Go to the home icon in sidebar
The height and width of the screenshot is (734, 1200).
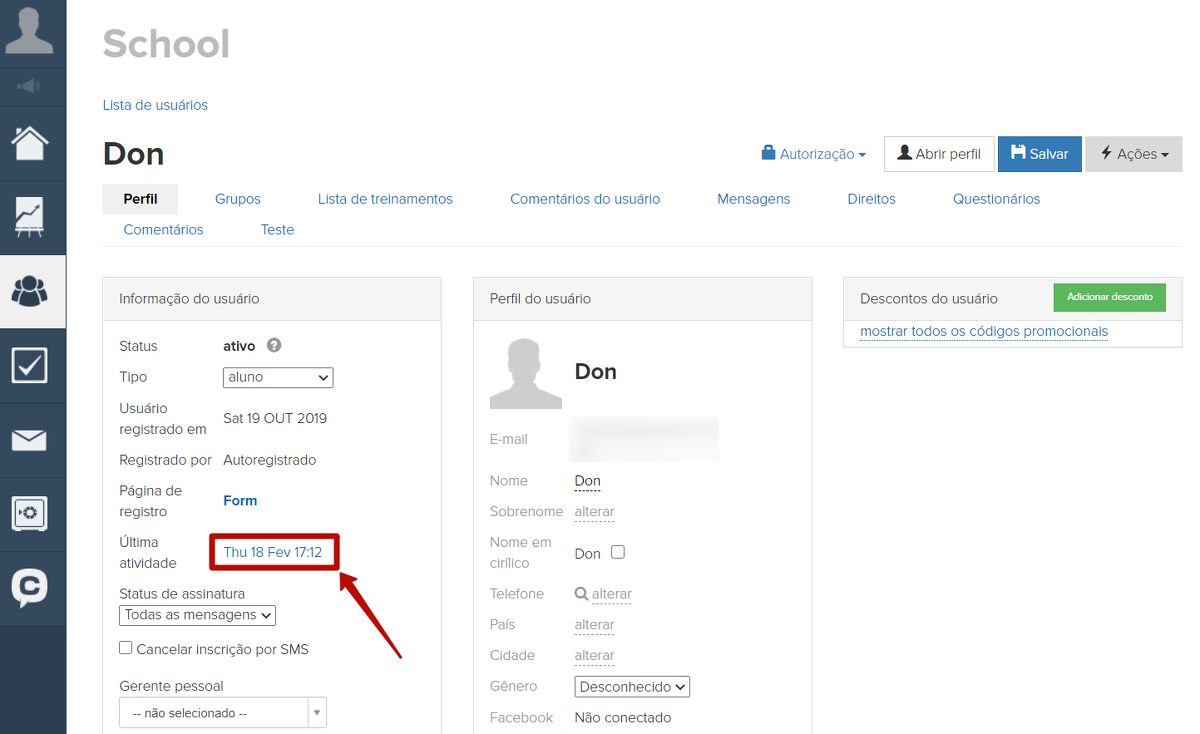click(30, 143)
